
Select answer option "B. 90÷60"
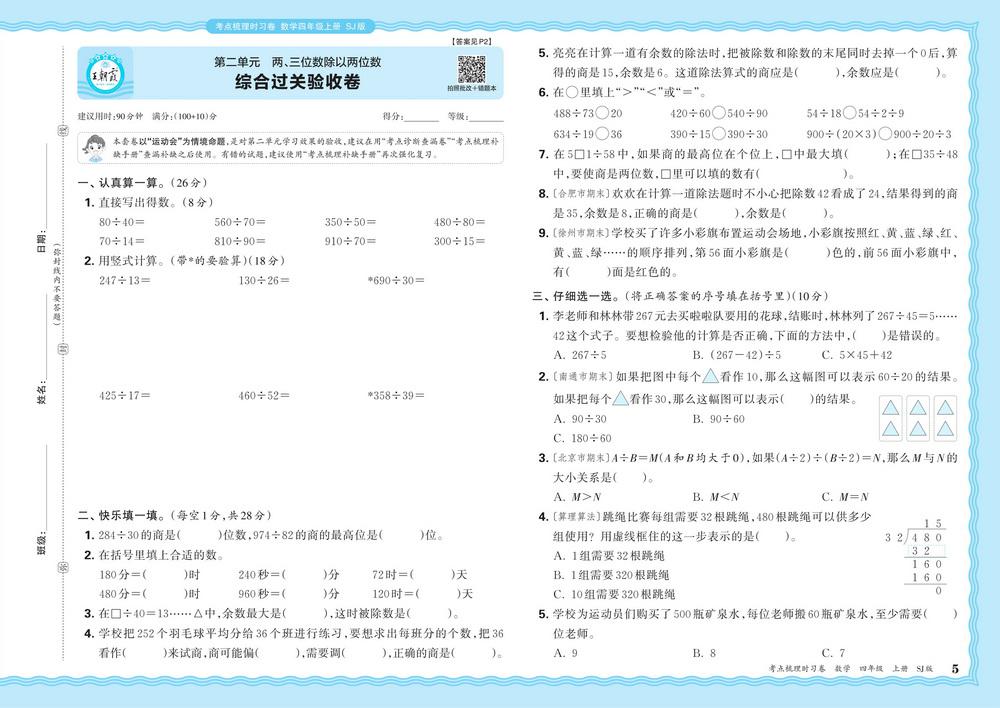(x=719, y=419)
